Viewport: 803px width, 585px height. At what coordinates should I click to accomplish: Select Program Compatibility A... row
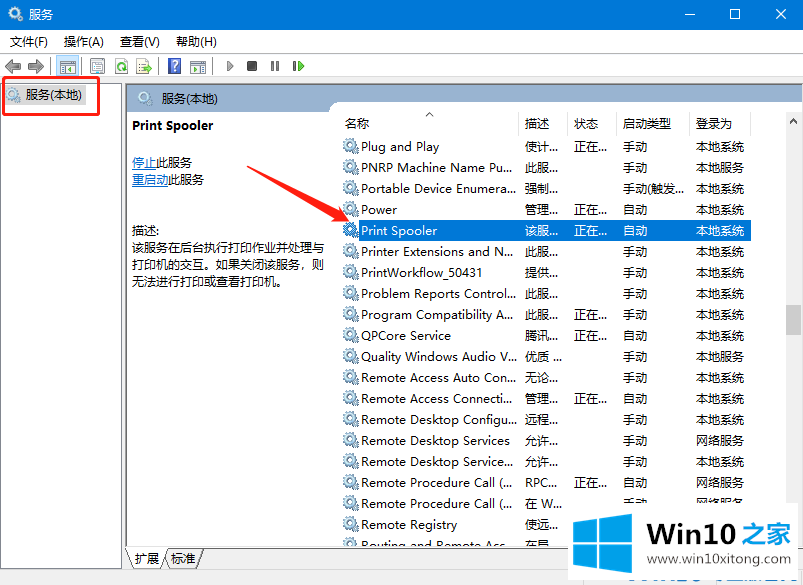(x=546, y=315)
